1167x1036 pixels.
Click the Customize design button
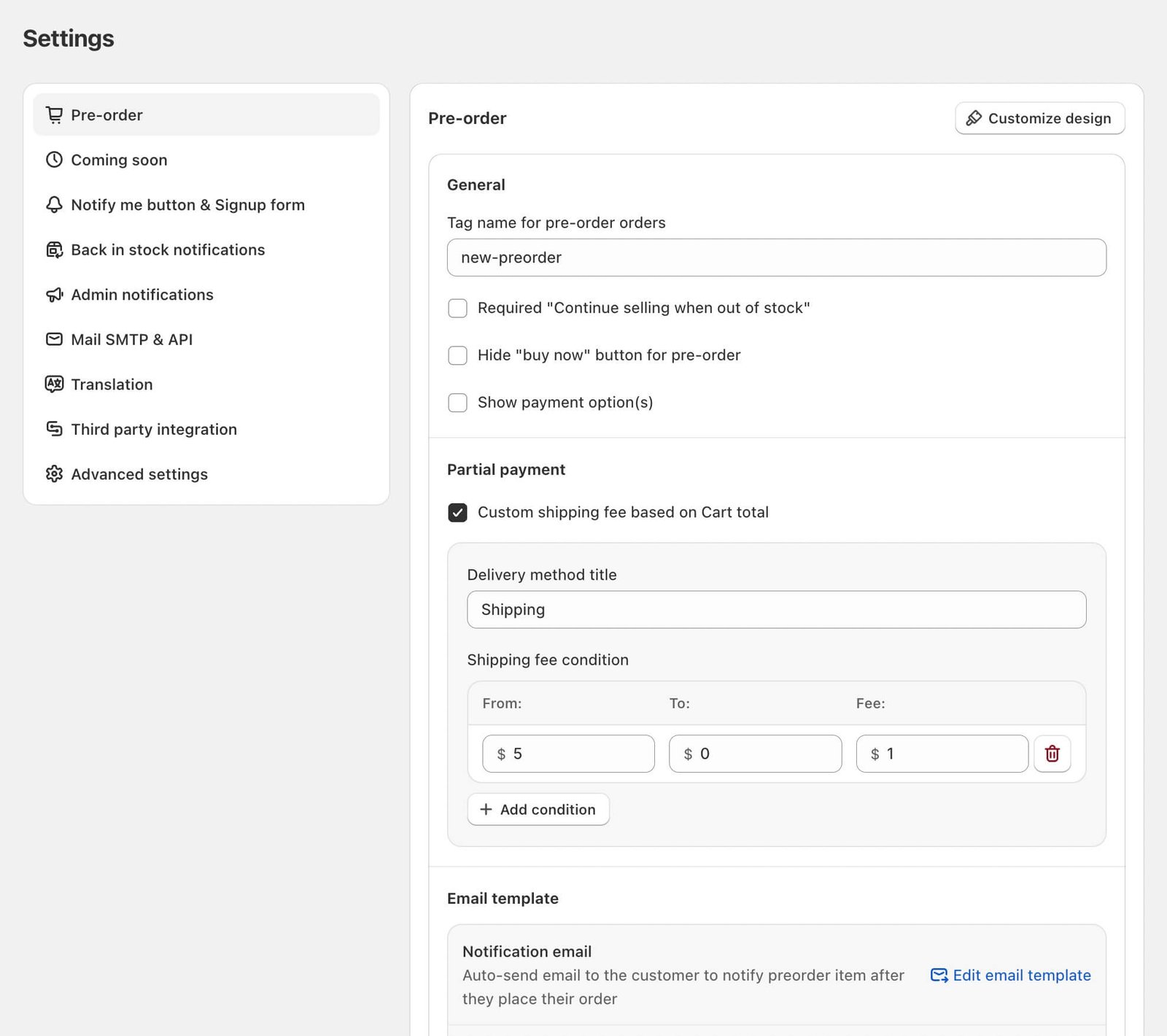(1040, 118)
